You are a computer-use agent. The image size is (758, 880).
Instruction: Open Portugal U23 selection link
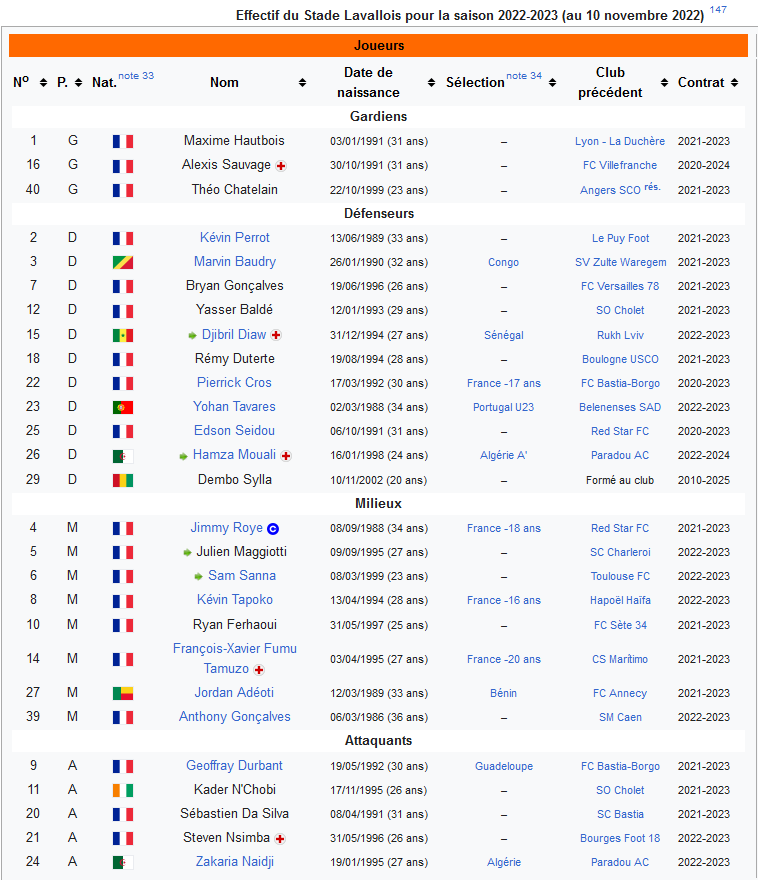pos(503,407)
